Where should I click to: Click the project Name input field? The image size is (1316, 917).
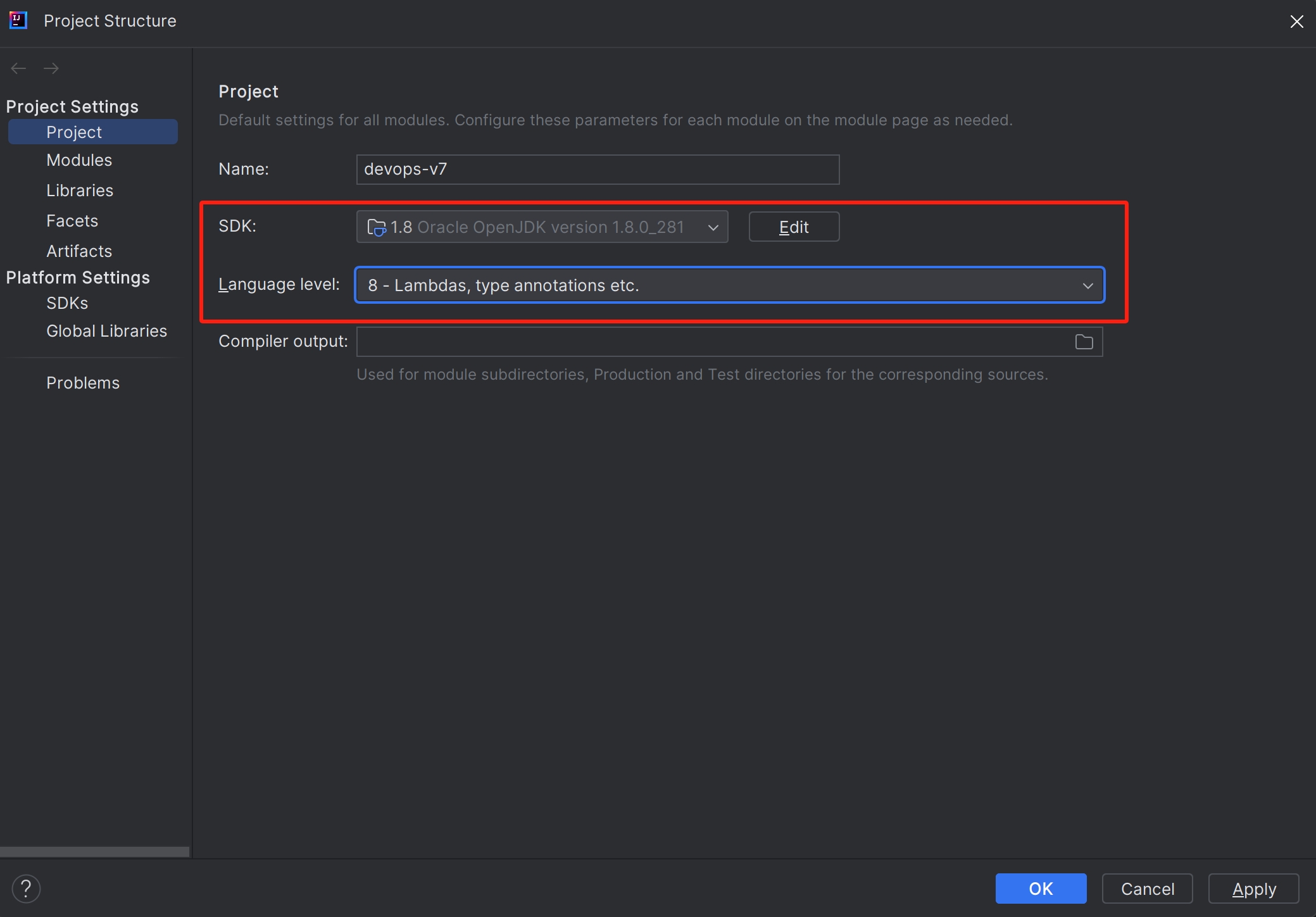597,170
